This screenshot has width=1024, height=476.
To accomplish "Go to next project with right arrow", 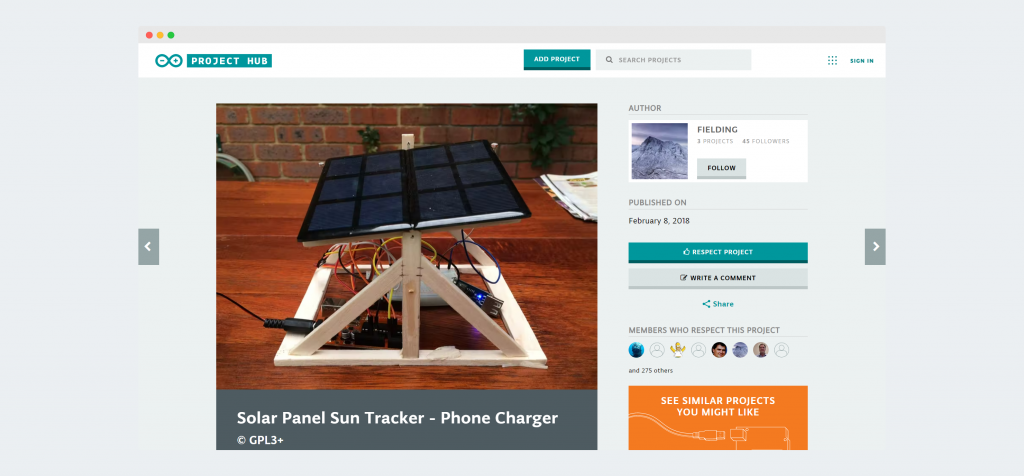I will 875,247.
